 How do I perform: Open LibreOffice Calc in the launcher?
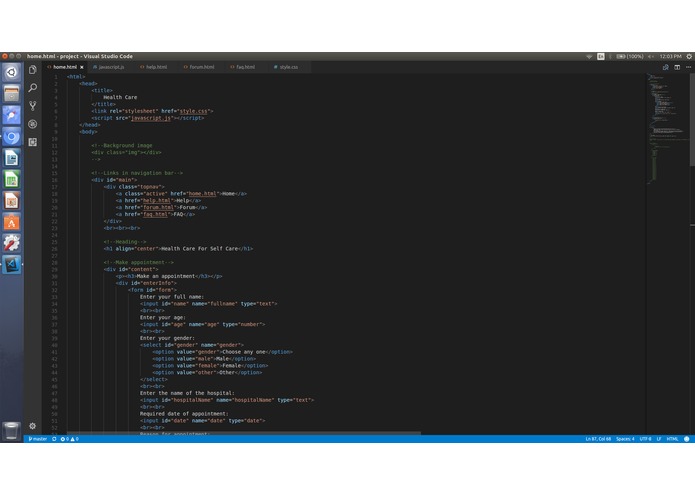[x=12, y=179]
